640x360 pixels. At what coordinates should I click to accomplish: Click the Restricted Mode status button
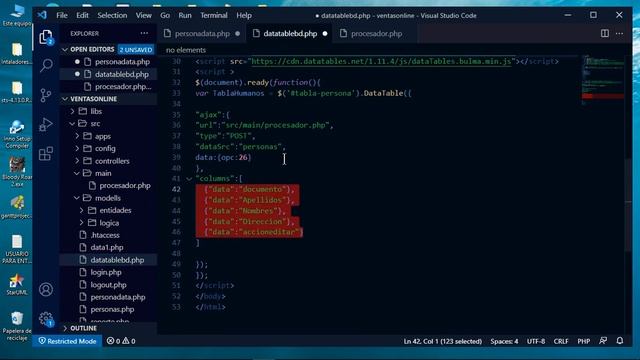pos(67,341)
